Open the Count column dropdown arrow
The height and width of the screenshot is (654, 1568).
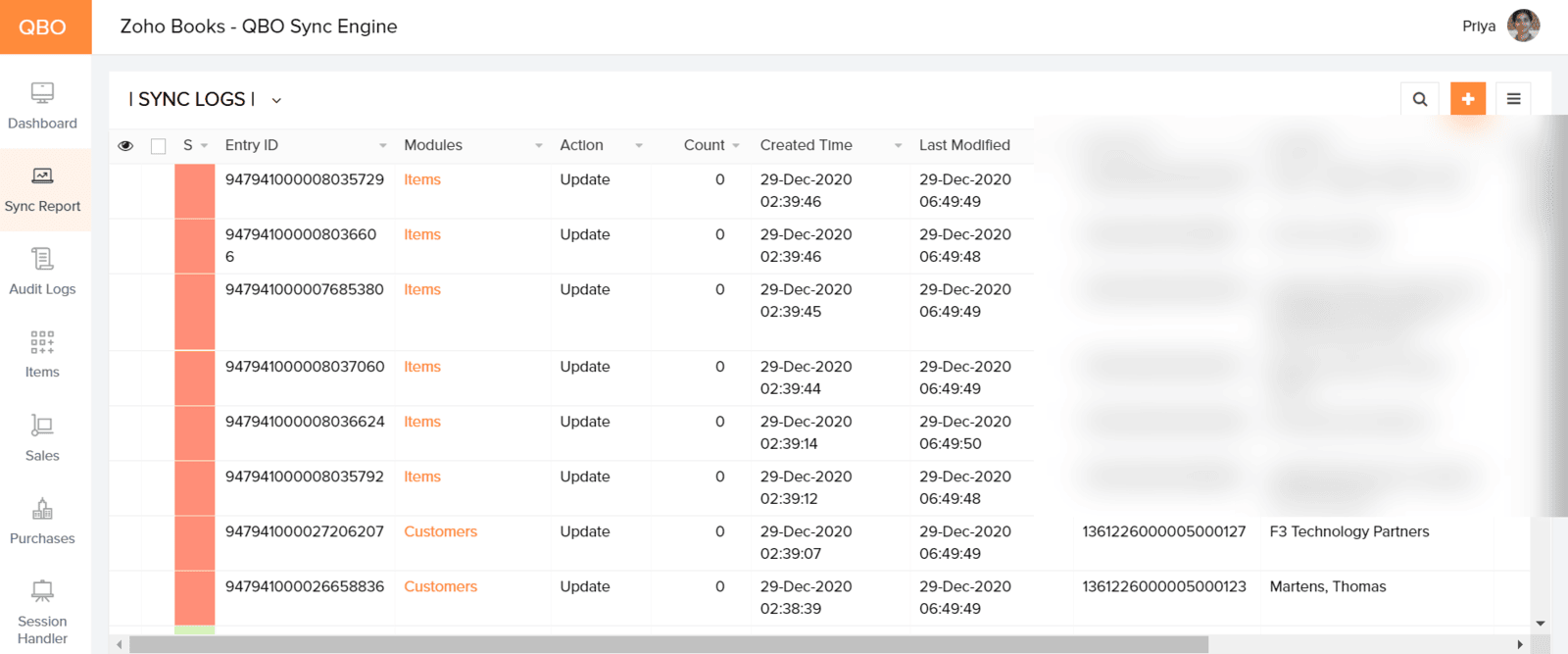pyautogui.click(x=736, y=146)
